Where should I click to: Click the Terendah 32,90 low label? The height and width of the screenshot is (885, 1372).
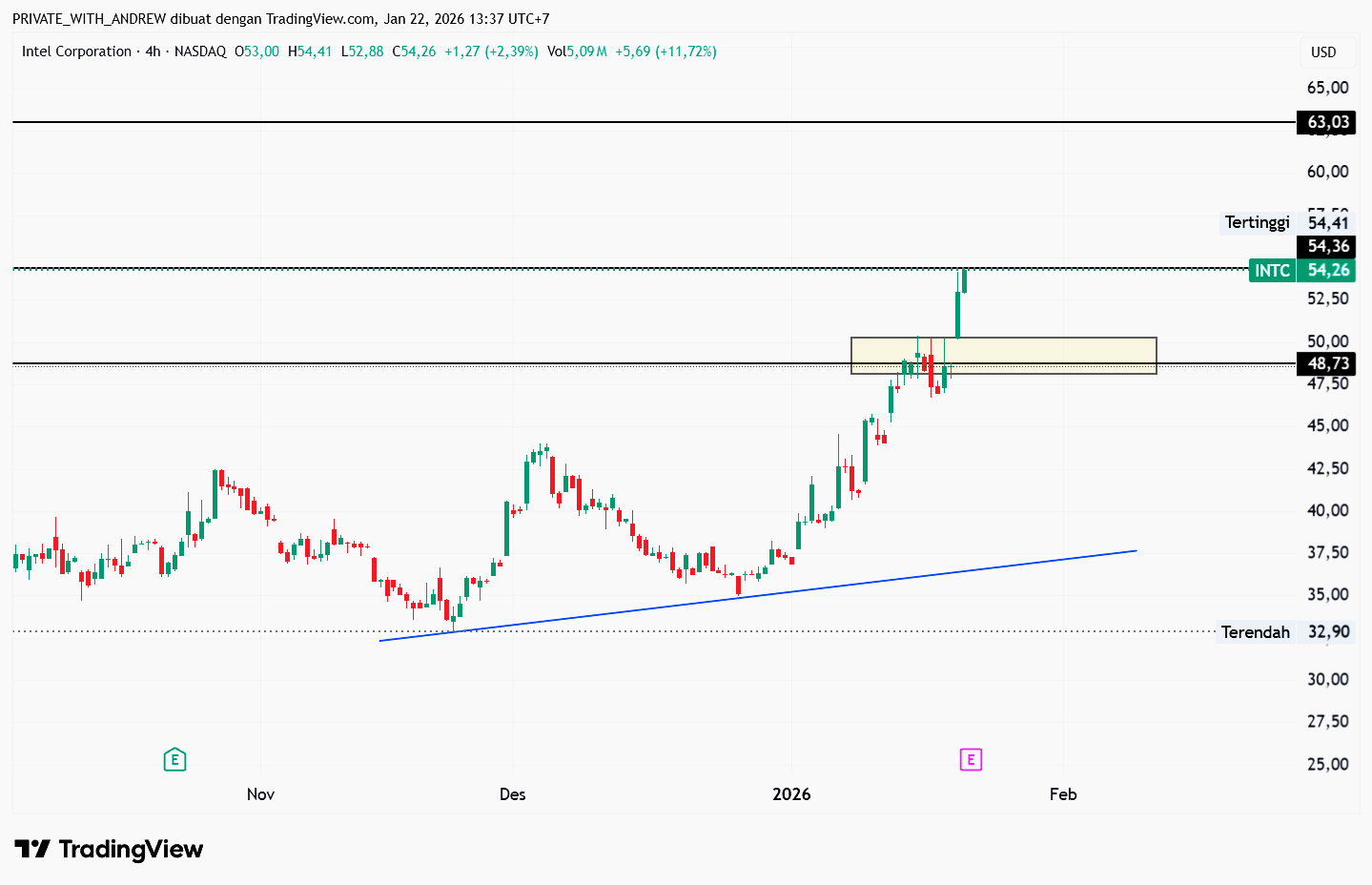click(x=1284, y=632)
